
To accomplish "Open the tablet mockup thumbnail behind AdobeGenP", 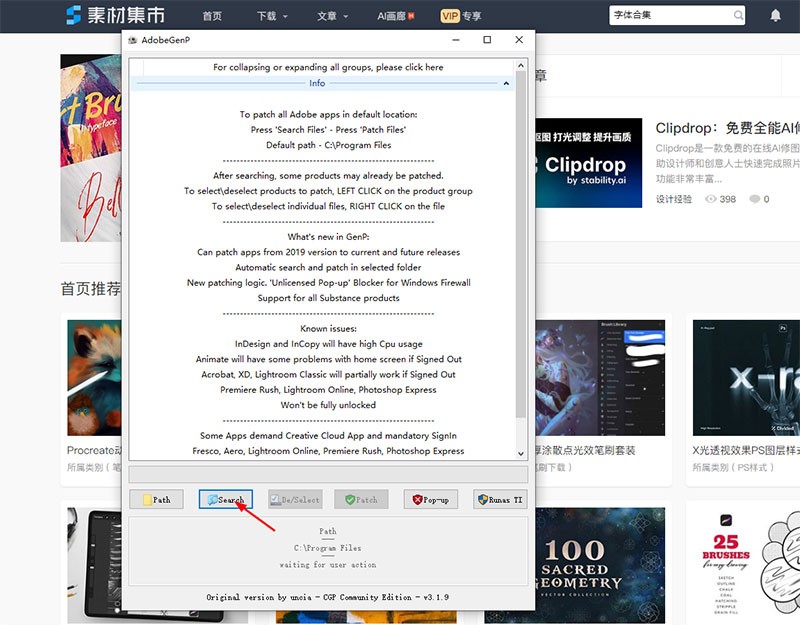I will coord(94,565).
